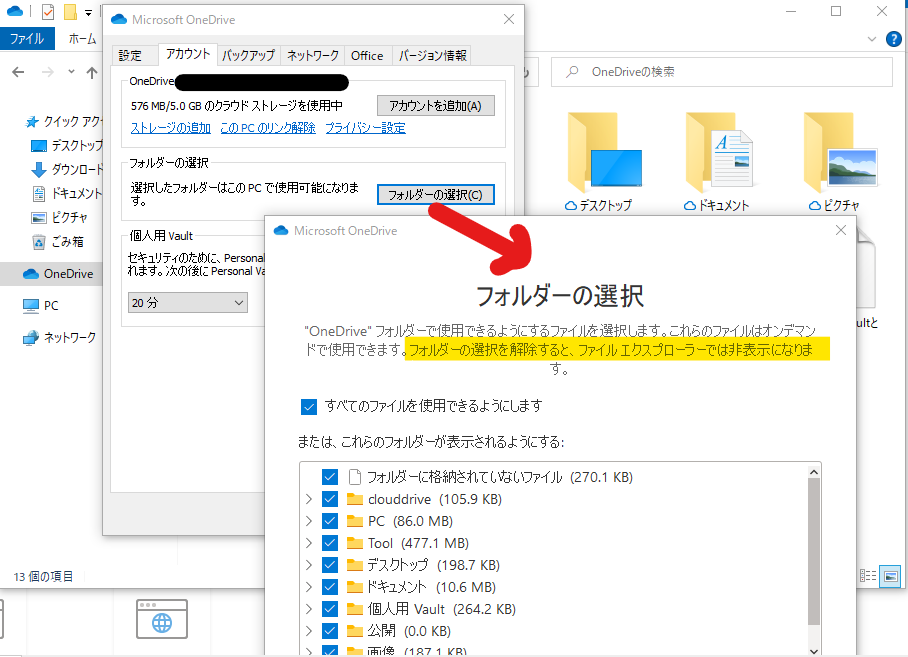Expand the 個人用 Vault folder tree
Viewport: 908px width, 657px height.
click(309, 608)
